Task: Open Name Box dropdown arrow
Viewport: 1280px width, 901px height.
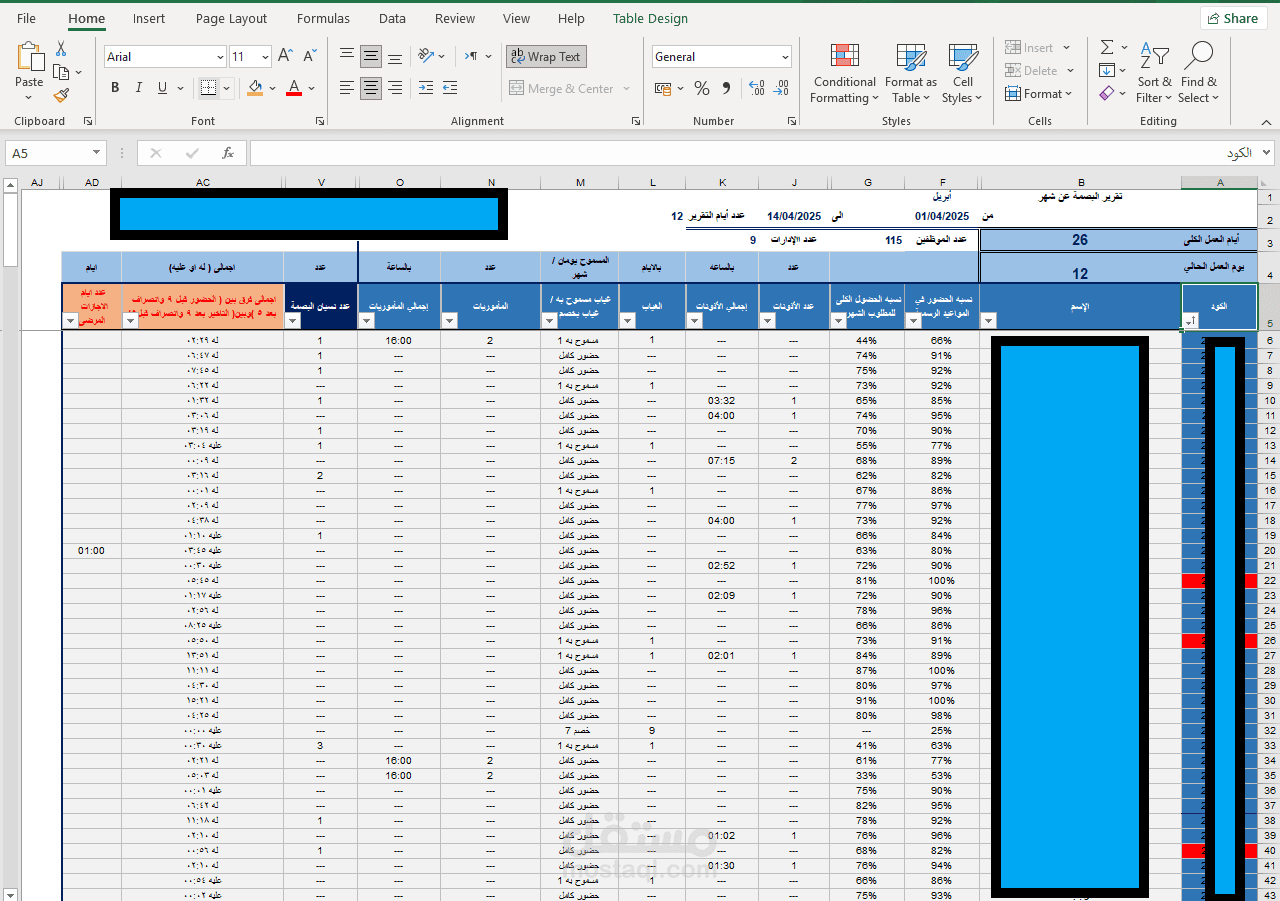Action: coord(97,153)
